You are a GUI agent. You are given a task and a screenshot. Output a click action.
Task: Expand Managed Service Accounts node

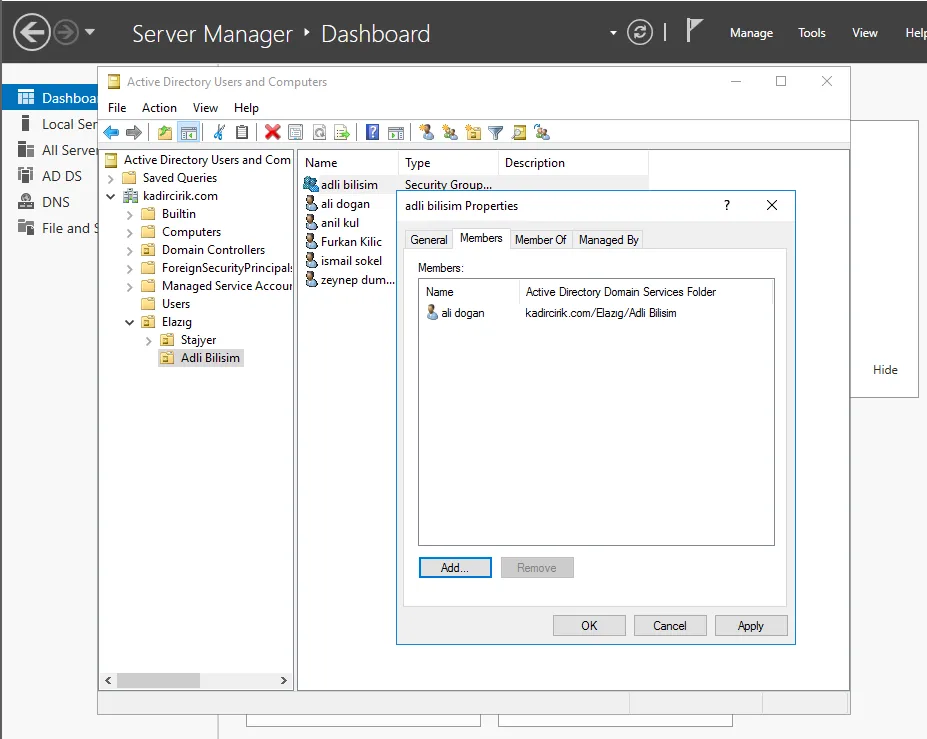pyautogui.click(x=129, y=286)
